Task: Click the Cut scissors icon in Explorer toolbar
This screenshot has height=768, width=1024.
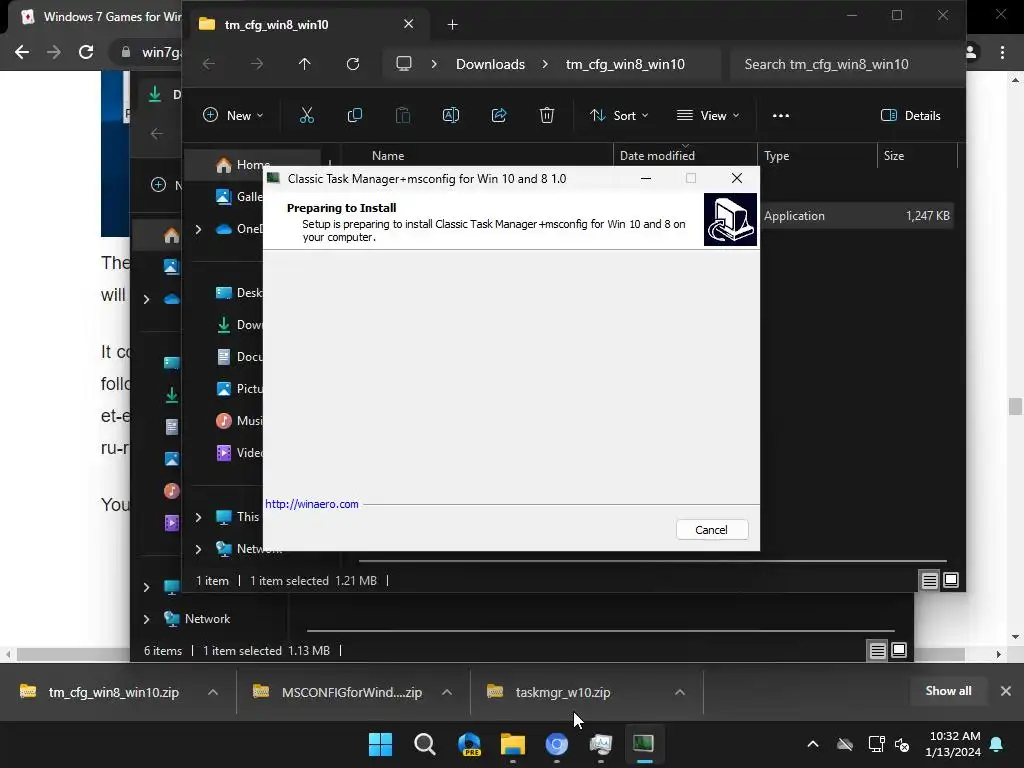Action: 306,116
